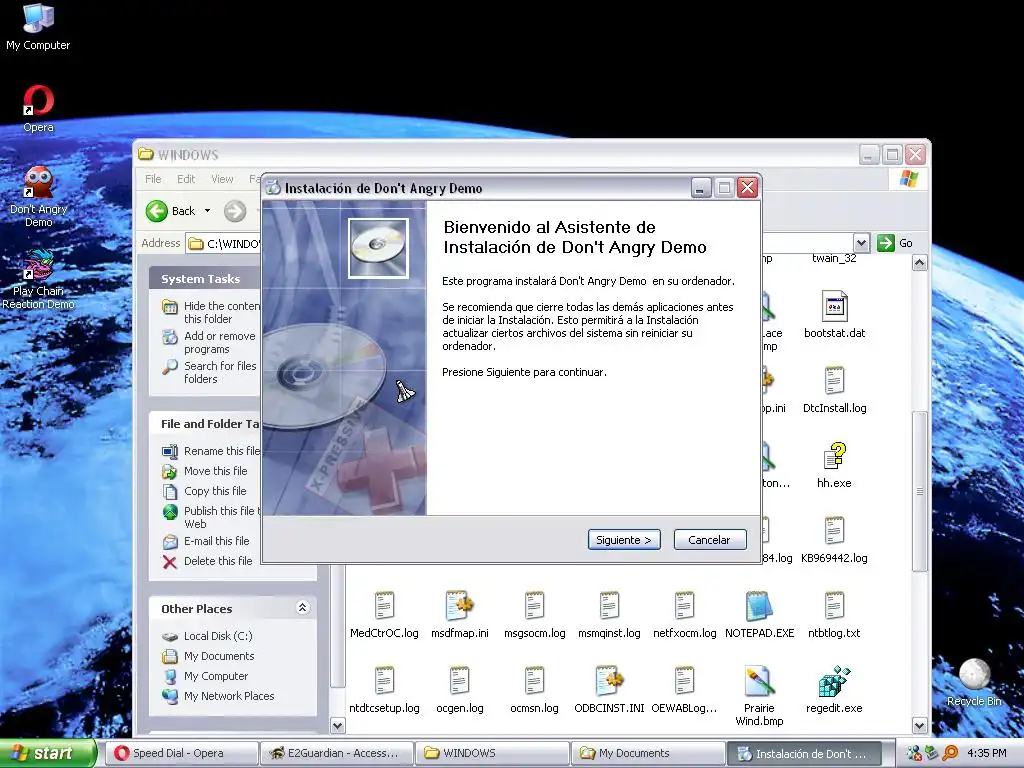
Task: Click Move this file link
Action: pyautogui.click(x=205, y=471)
